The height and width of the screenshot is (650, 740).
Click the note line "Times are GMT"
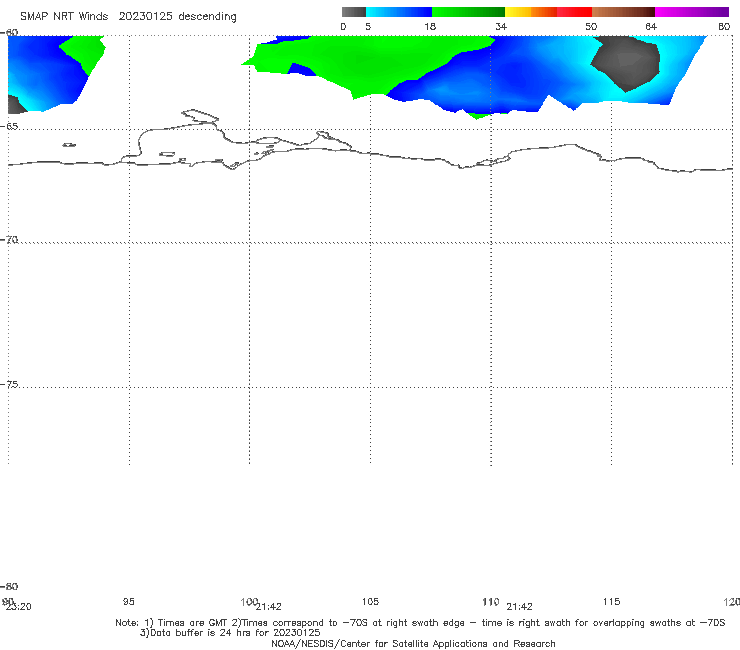coord(193,623)
